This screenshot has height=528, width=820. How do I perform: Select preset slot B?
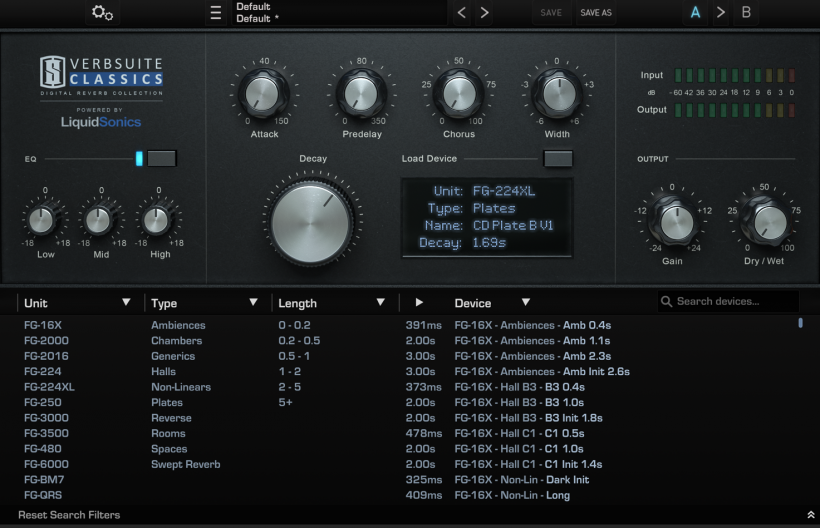746,13
